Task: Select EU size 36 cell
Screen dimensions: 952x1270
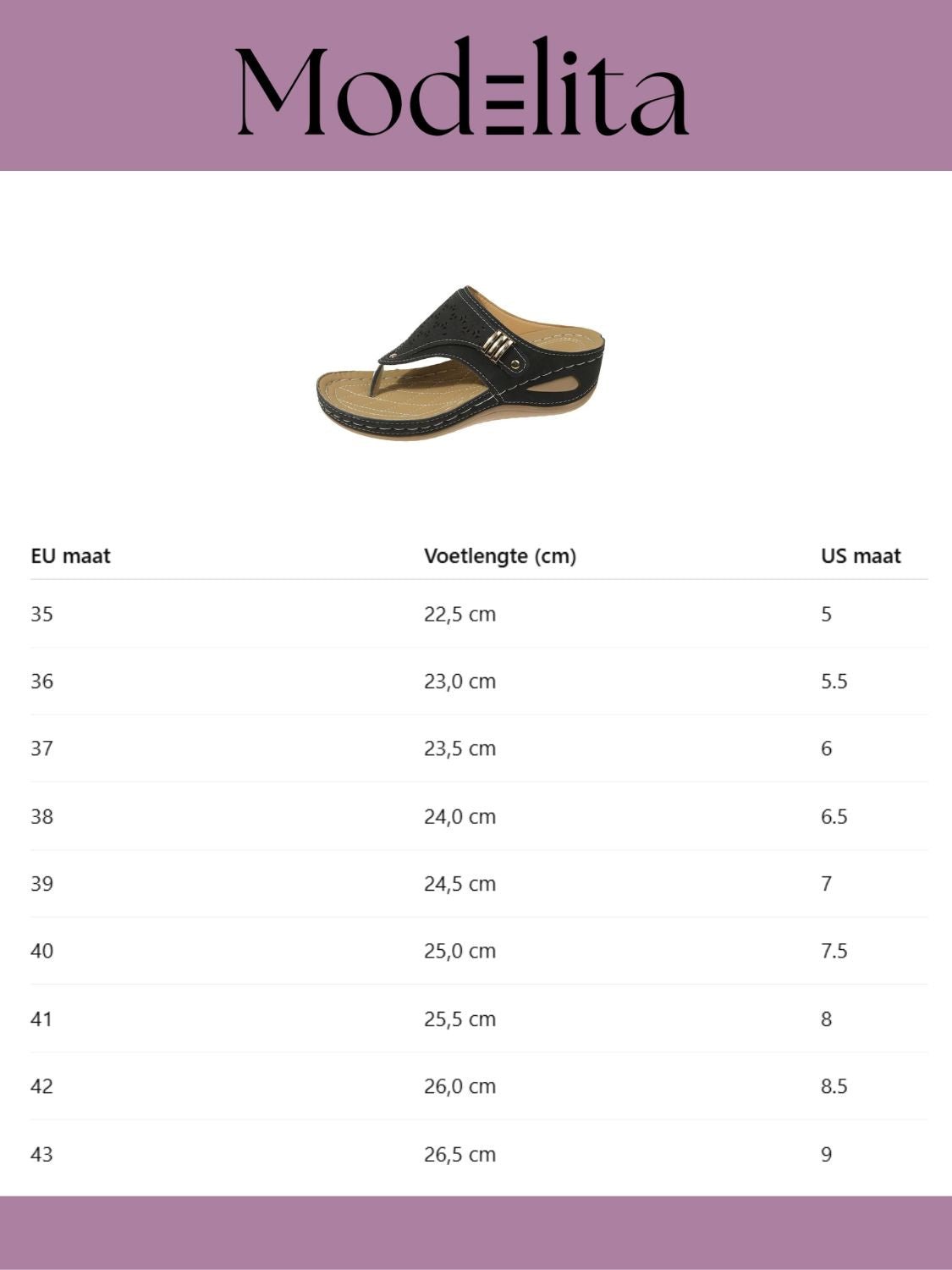Action: coord(41,682)
